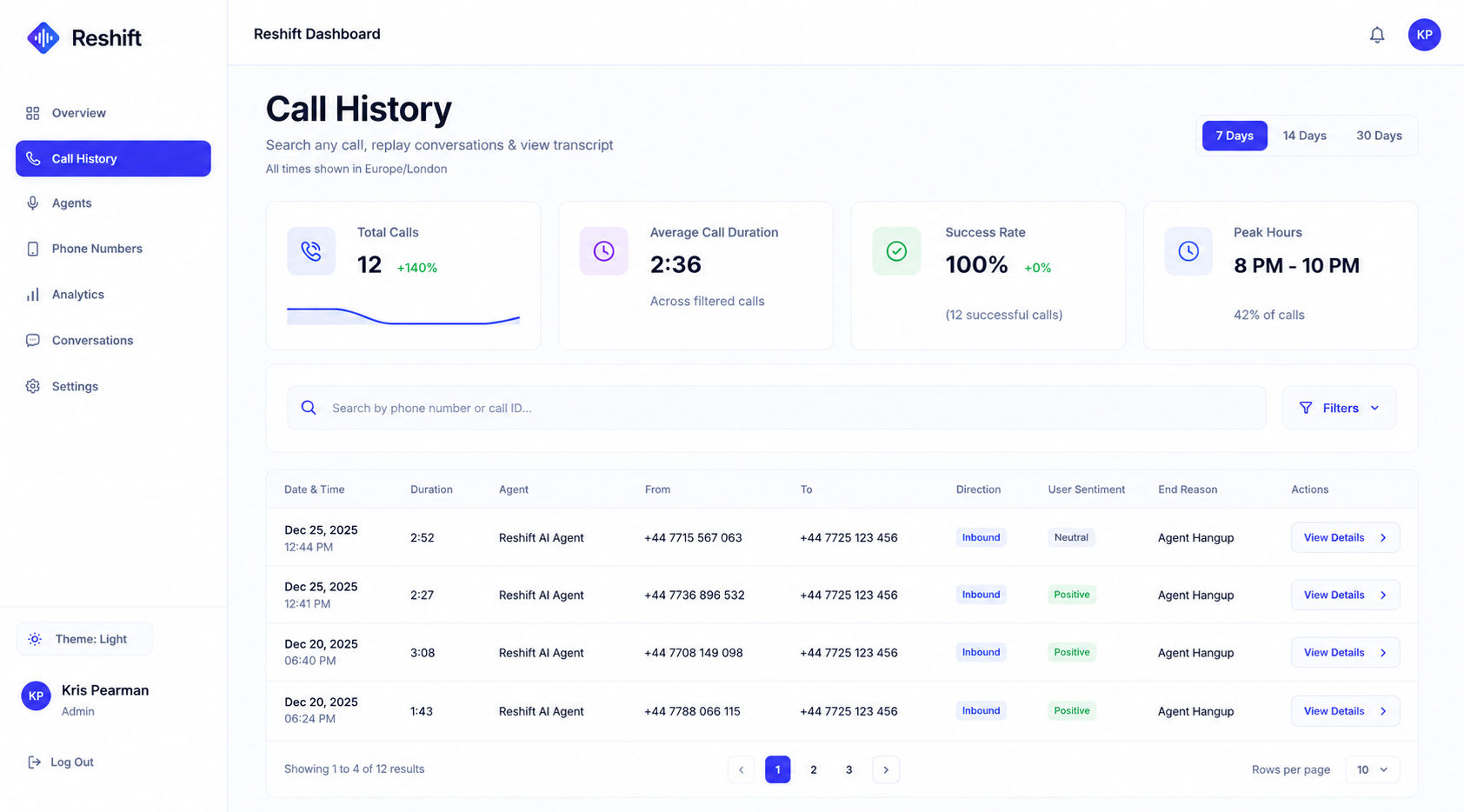The image size is (1464, 812).
Task: Open the Analytics menu item
Action: (113, 295)
